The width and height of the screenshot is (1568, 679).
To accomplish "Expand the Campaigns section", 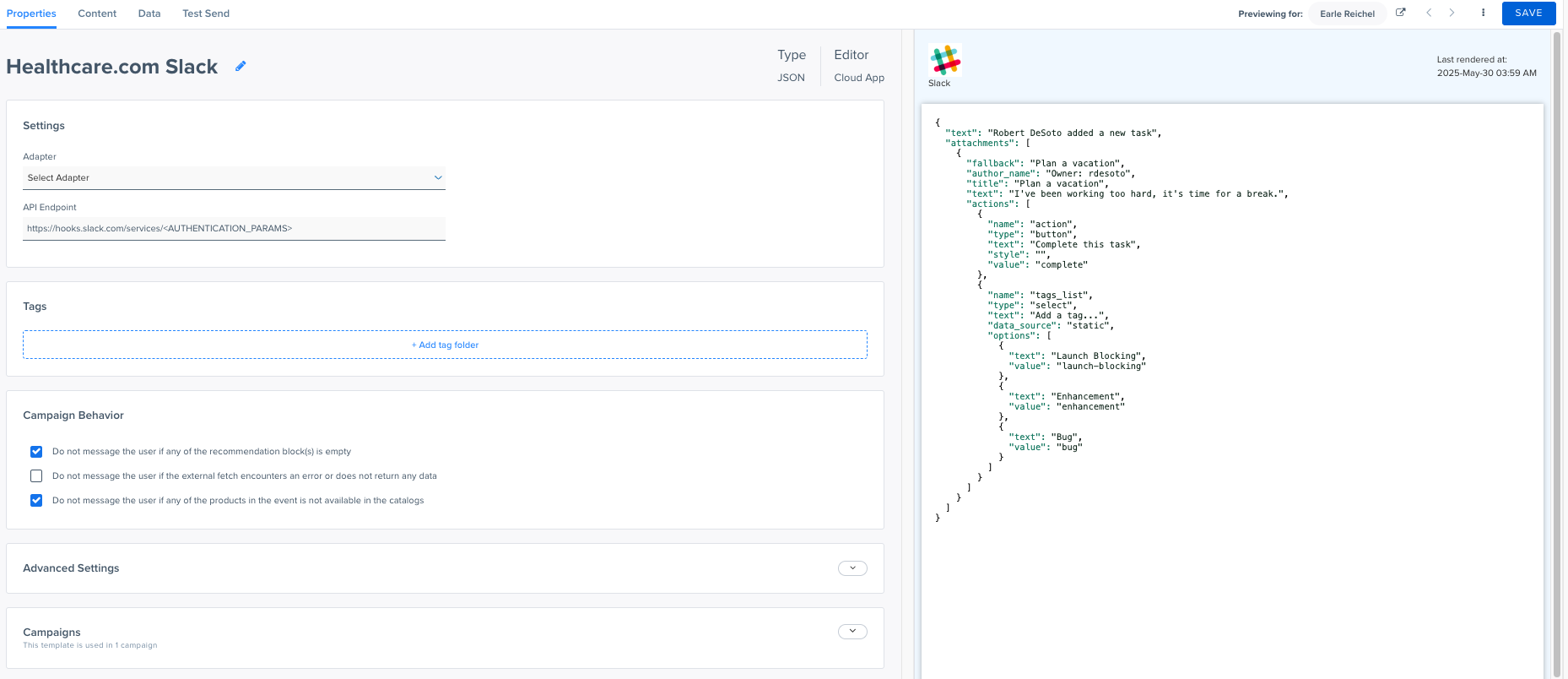I will click(852, 632).
